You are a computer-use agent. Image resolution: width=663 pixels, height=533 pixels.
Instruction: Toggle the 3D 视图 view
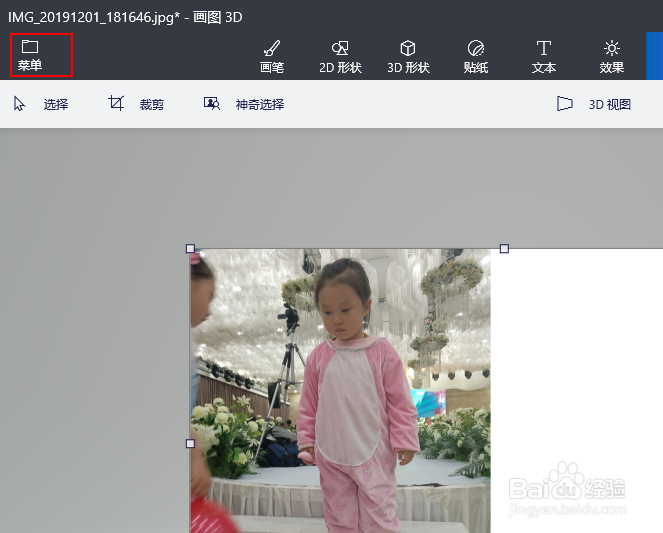tap(594, 104)
